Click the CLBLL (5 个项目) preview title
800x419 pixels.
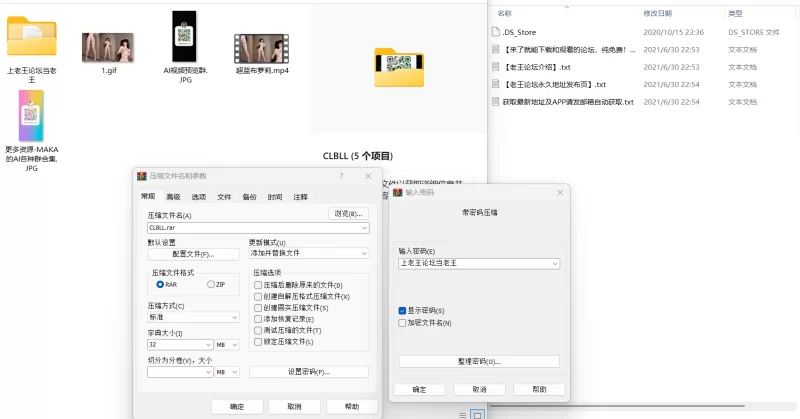click(x=358, y=156)
